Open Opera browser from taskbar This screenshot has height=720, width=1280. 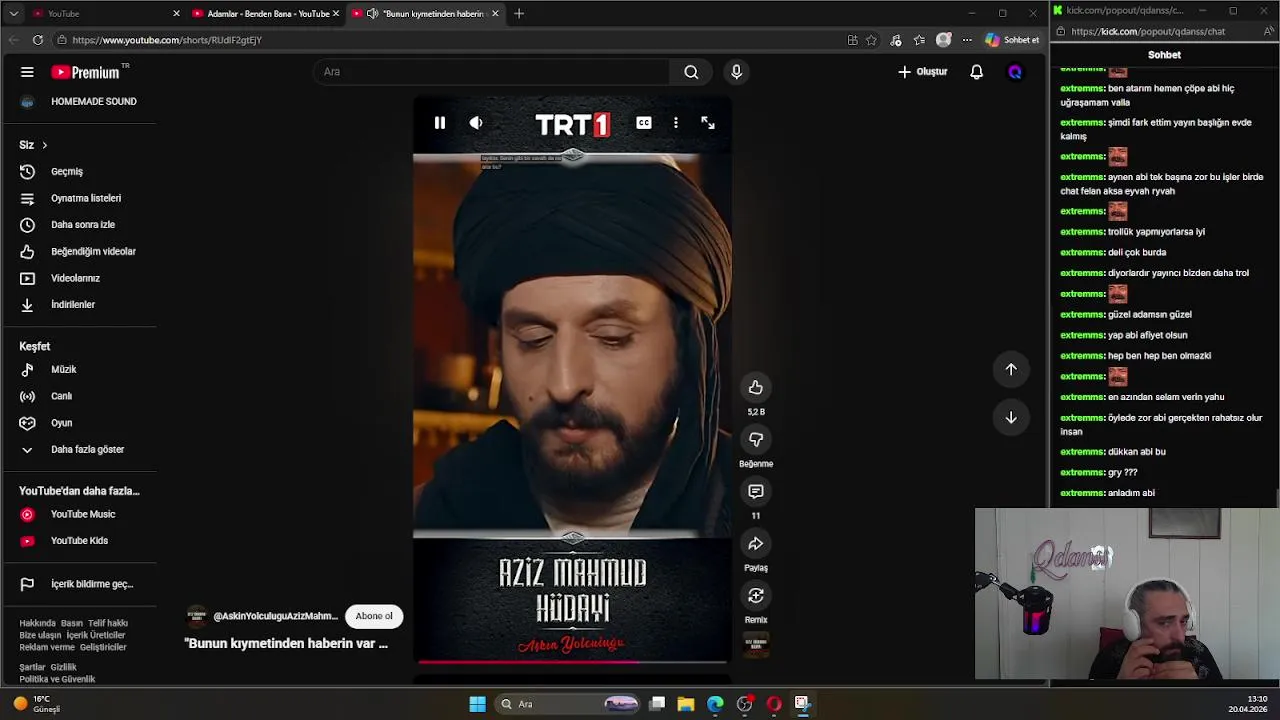[x=773, y=704]
